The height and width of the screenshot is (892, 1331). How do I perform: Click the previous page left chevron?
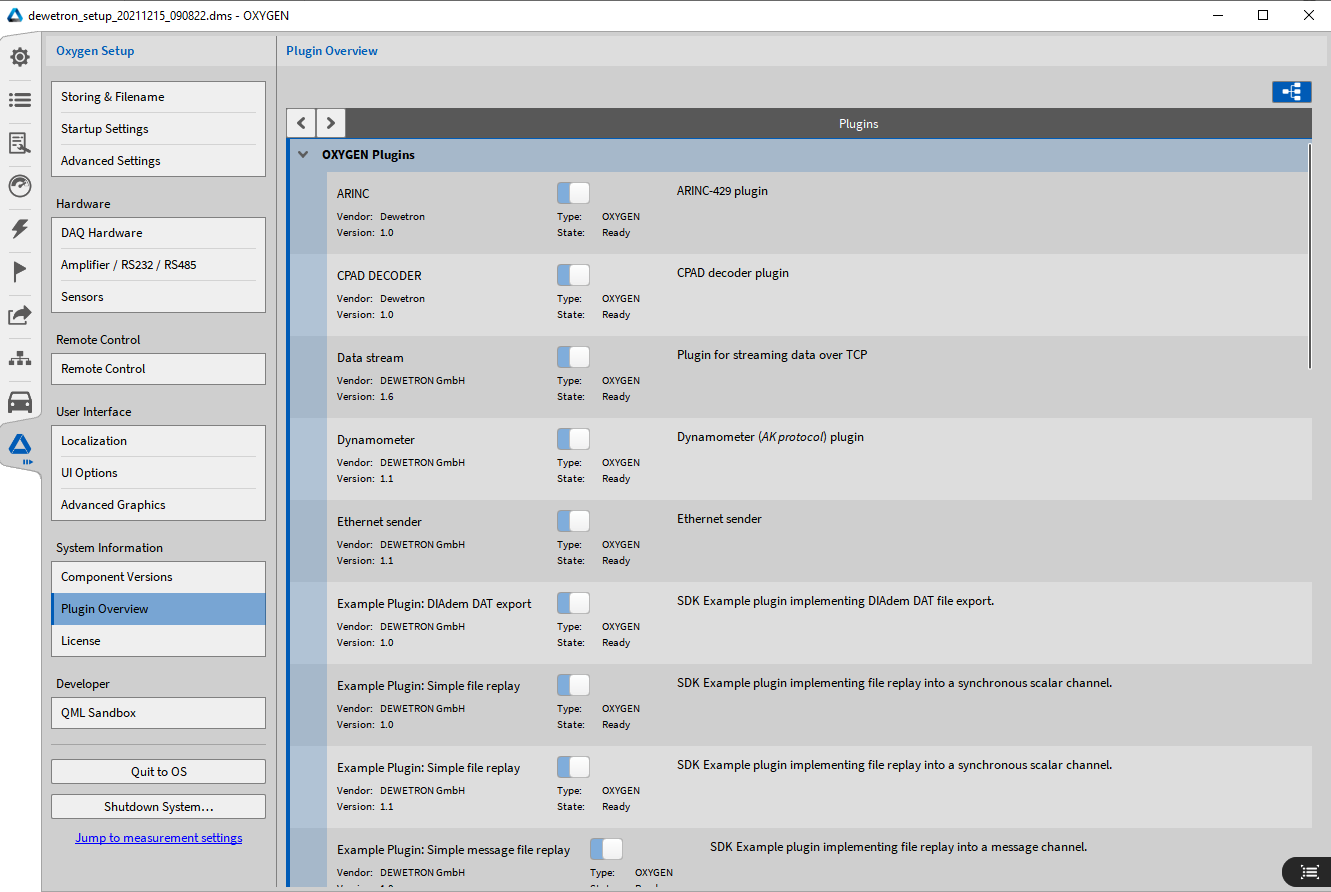301,123
